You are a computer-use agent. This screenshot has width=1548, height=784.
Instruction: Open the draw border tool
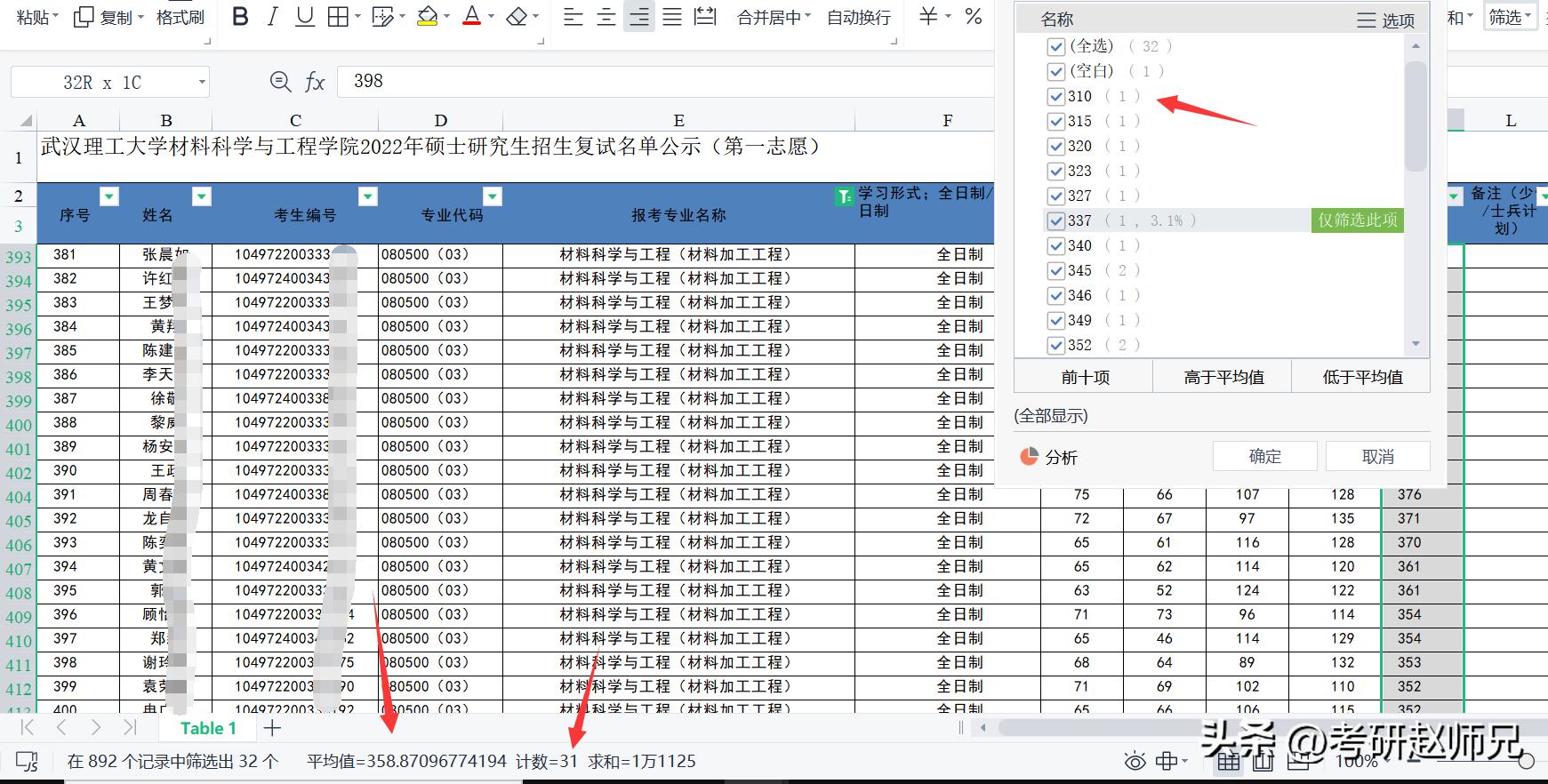(382, 17)
